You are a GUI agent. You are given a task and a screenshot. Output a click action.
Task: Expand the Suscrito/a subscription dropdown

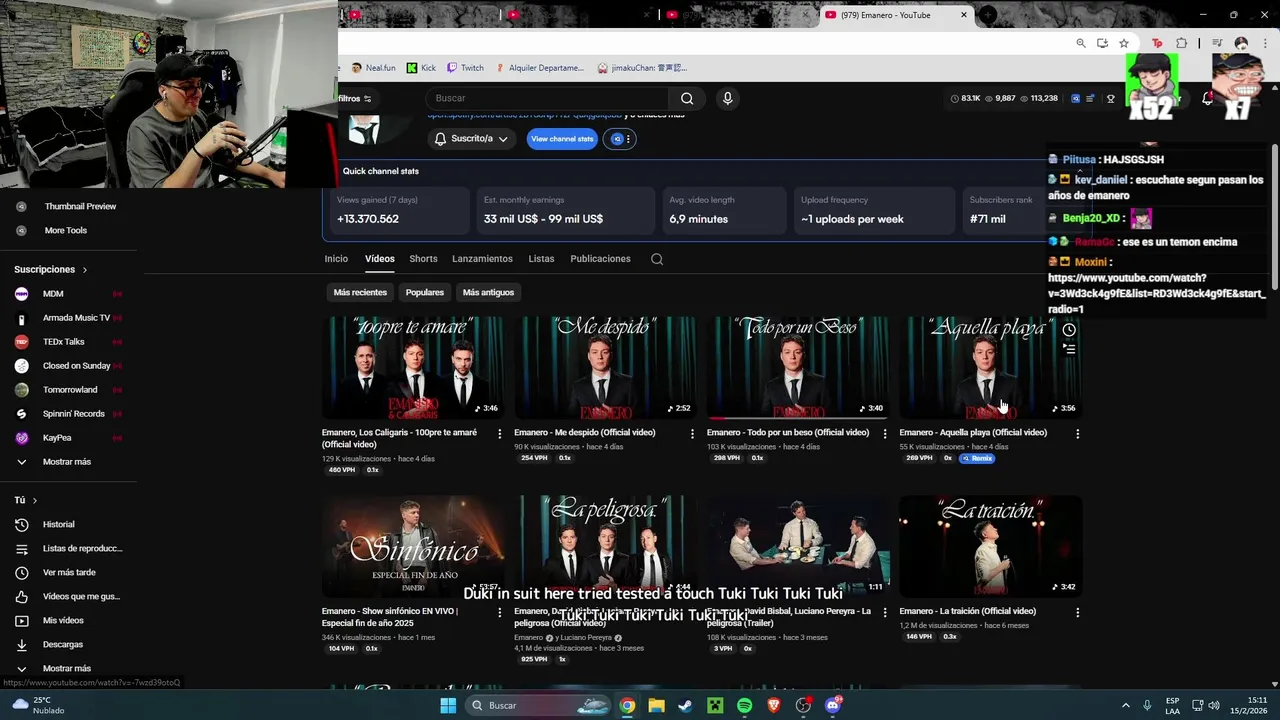click(x=471, y=139)
